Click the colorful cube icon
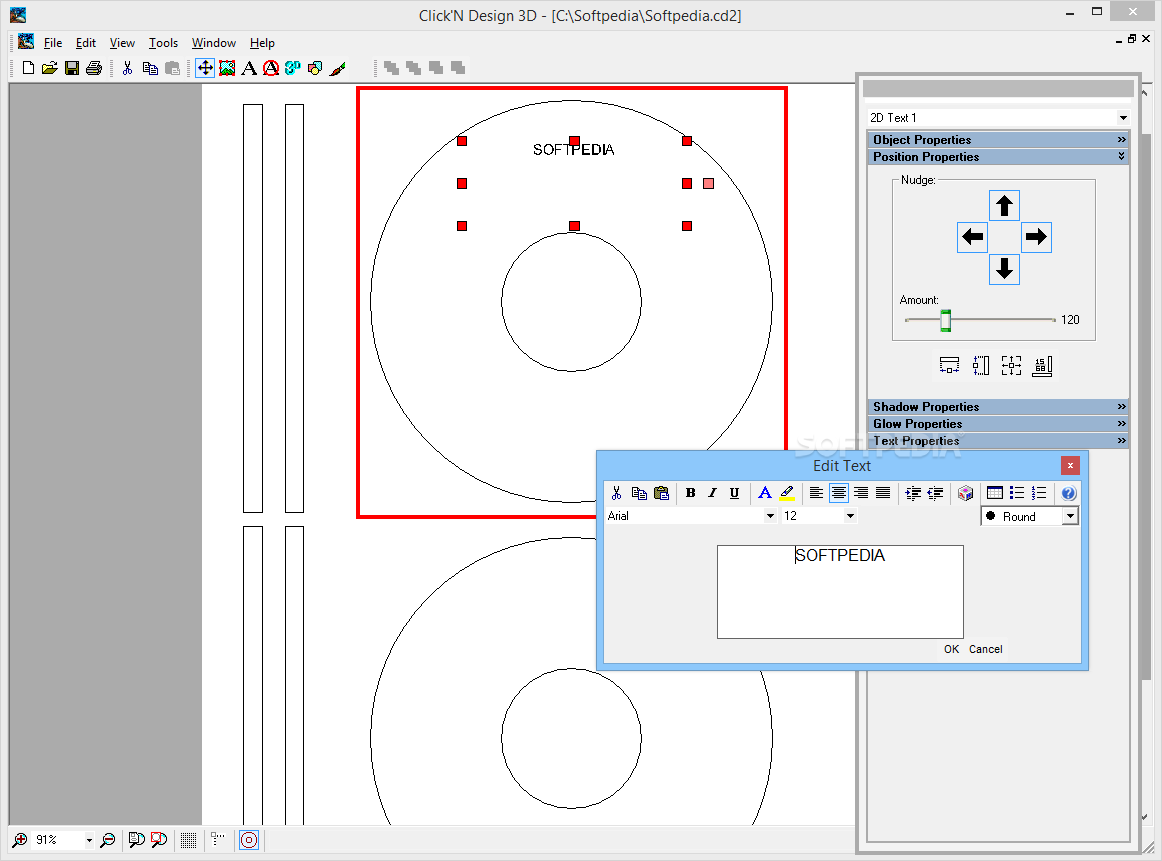 [x=965, y=493]
